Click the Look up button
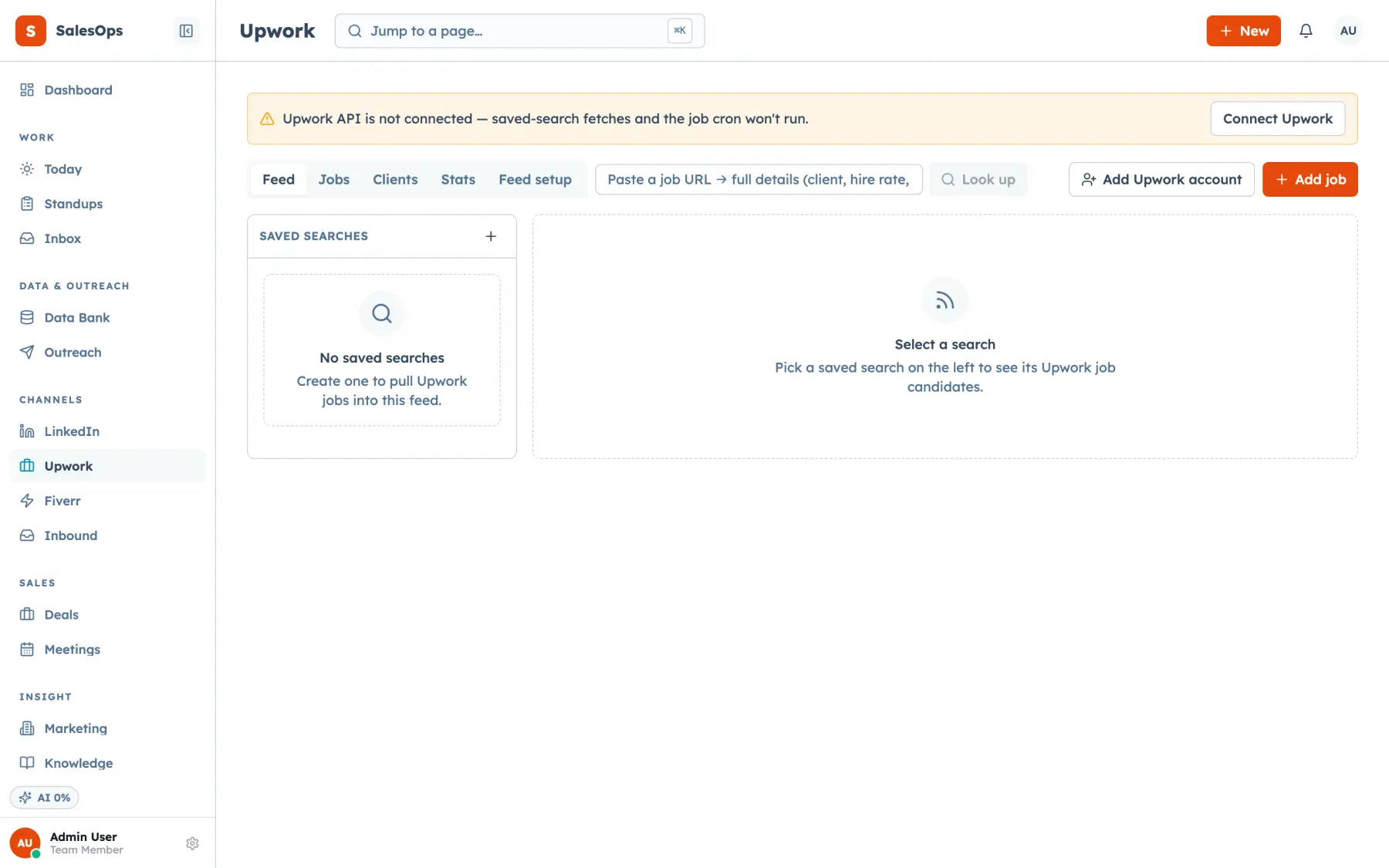Screen dimensions: 1389x868 (978, 180)
